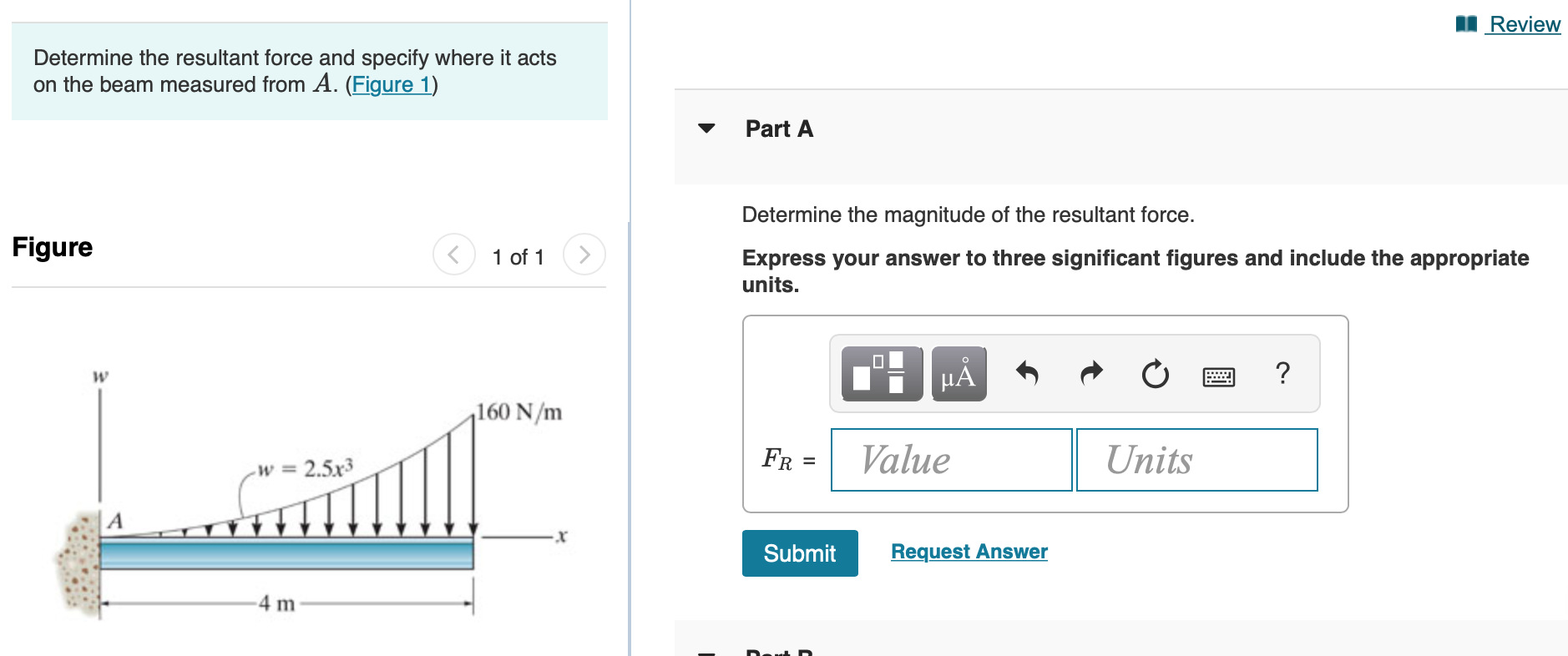Open the math template palette icon
This screenshot has height=656, width=1568.
881,374
